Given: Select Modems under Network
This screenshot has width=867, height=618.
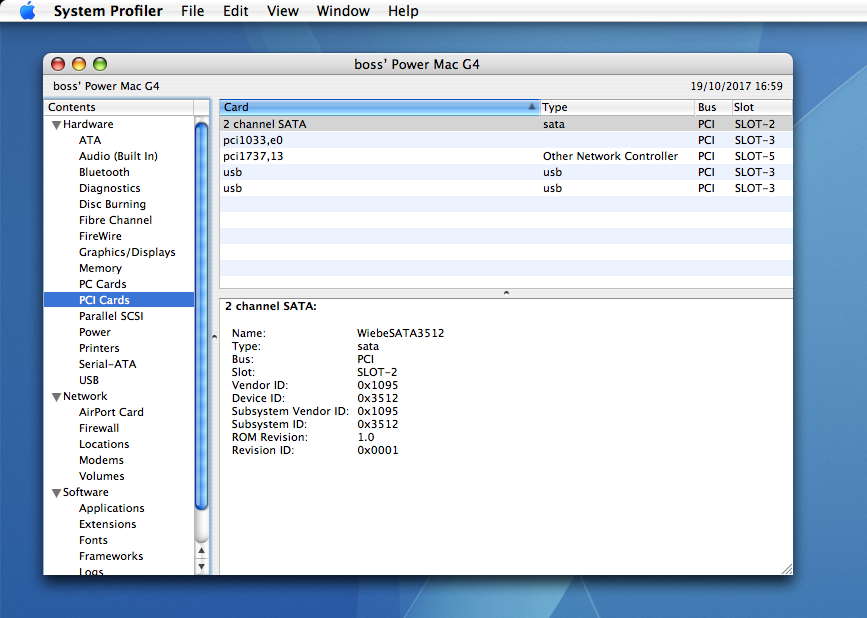Looking at the screenshot, I should point(101,461).
